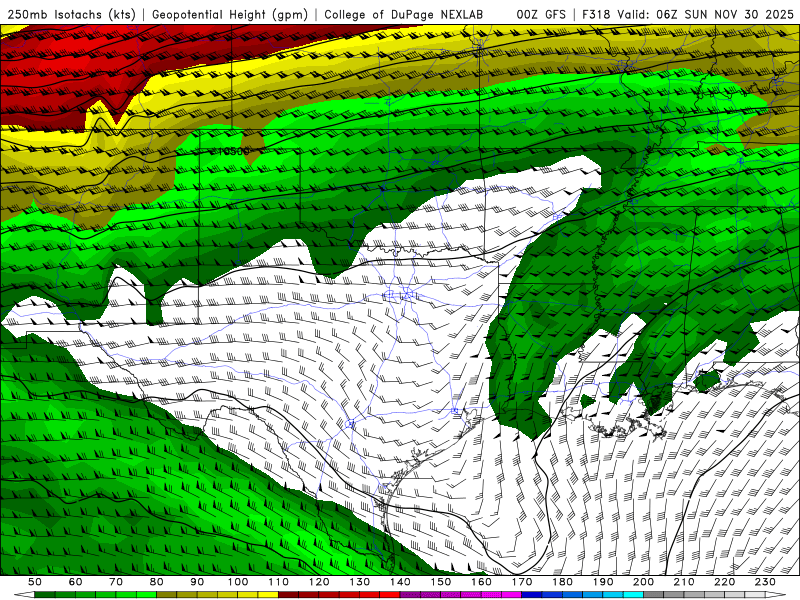Click the legend value '130'
This screenshot has height=600, width=800.
(x=360, y=582)
